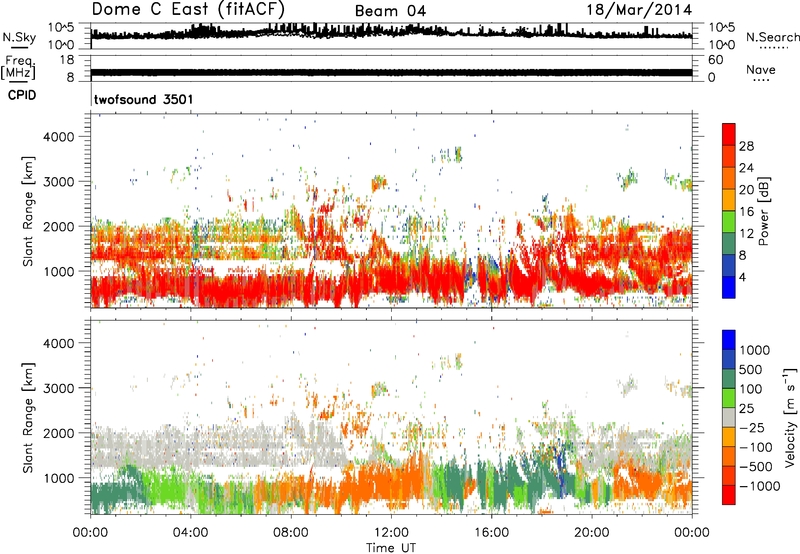The width and height of the screenshot is (800, 554).
Task: Click the 'CPID' label
Action: (x=22, y=95)
